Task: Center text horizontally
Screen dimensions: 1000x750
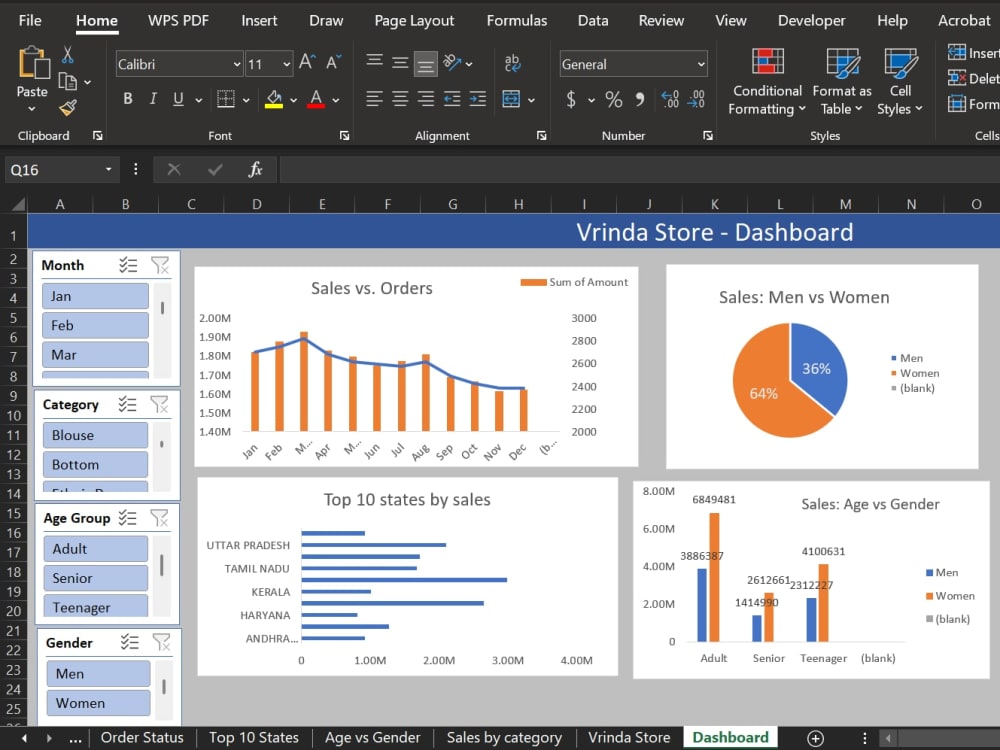Action: point(400,99)
